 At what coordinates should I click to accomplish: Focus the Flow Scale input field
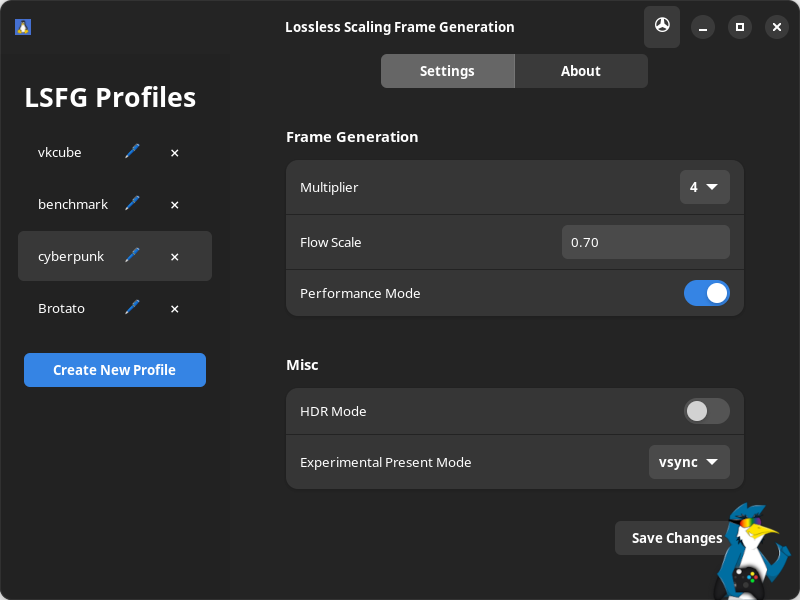click(645, 242)
